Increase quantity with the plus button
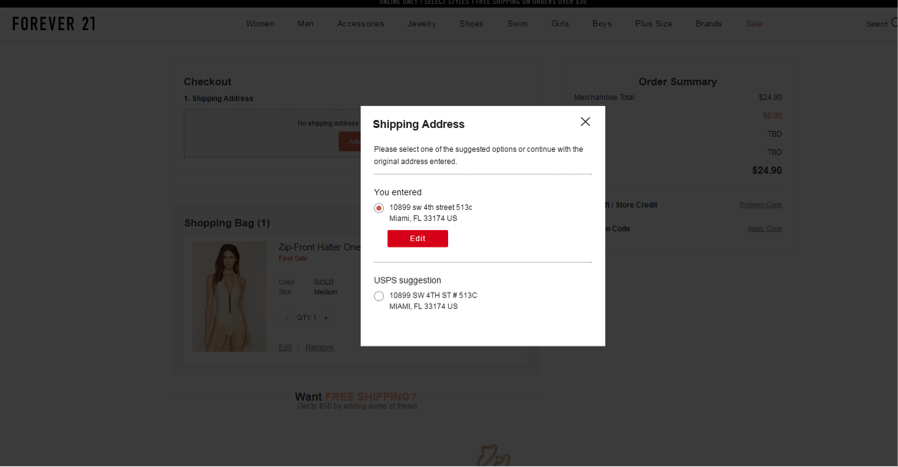The width and height of the screenshot is (898, 467). [x=326, y=318]
